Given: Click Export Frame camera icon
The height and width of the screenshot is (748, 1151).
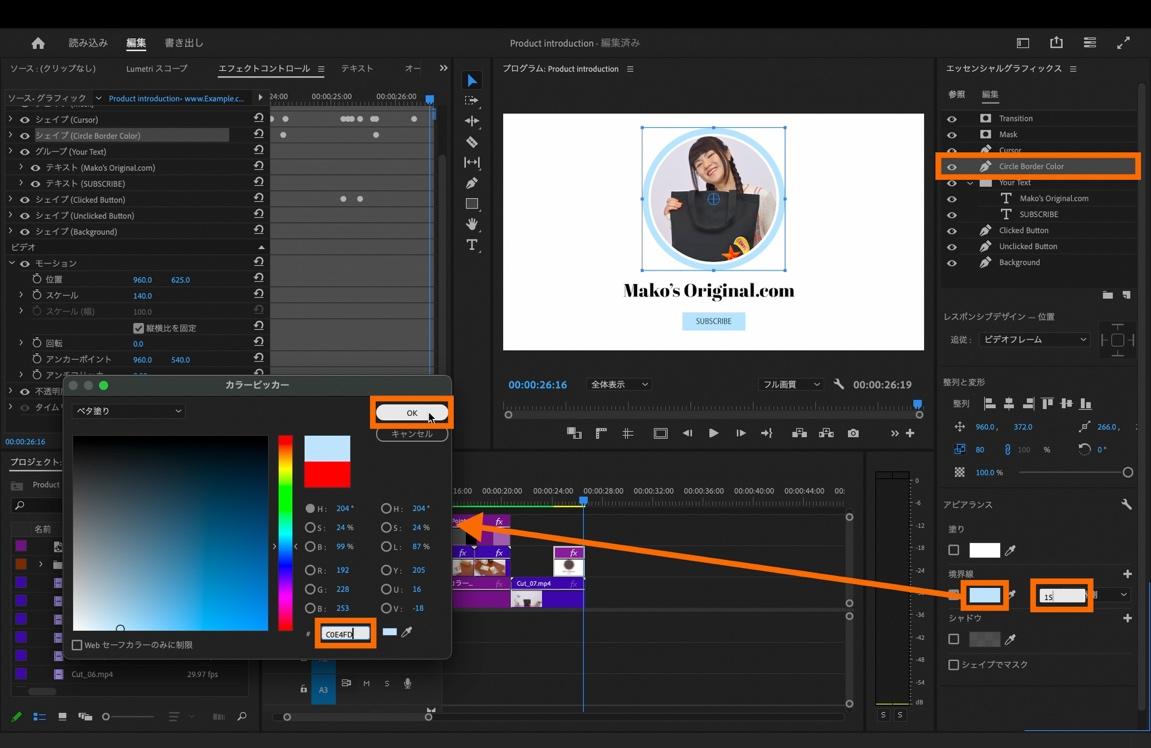Looking at the screenshot, I should pyautogui.click(x=853, y=433).
